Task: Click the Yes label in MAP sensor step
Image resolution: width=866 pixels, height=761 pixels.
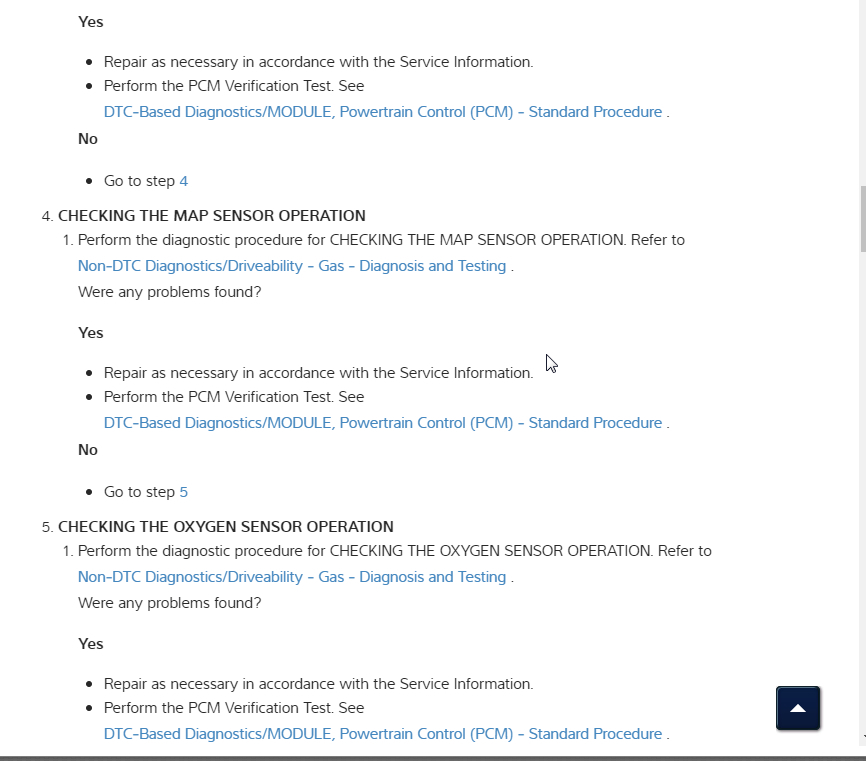Action: [x=91, y=333]
